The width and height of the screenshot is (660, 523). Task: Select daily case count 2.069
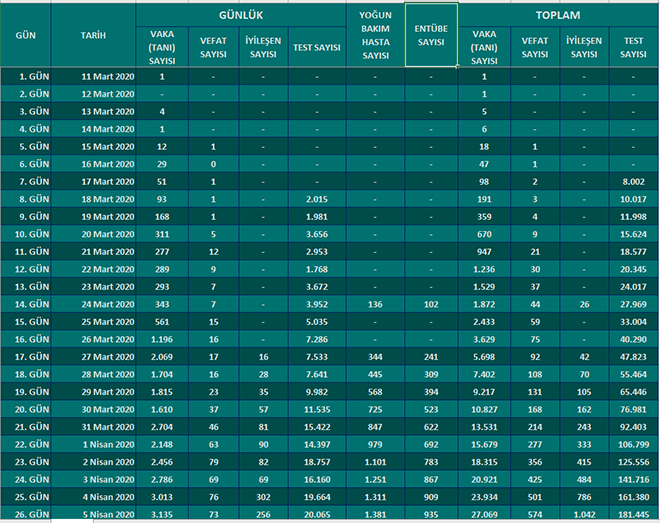[x=162, y=357]
